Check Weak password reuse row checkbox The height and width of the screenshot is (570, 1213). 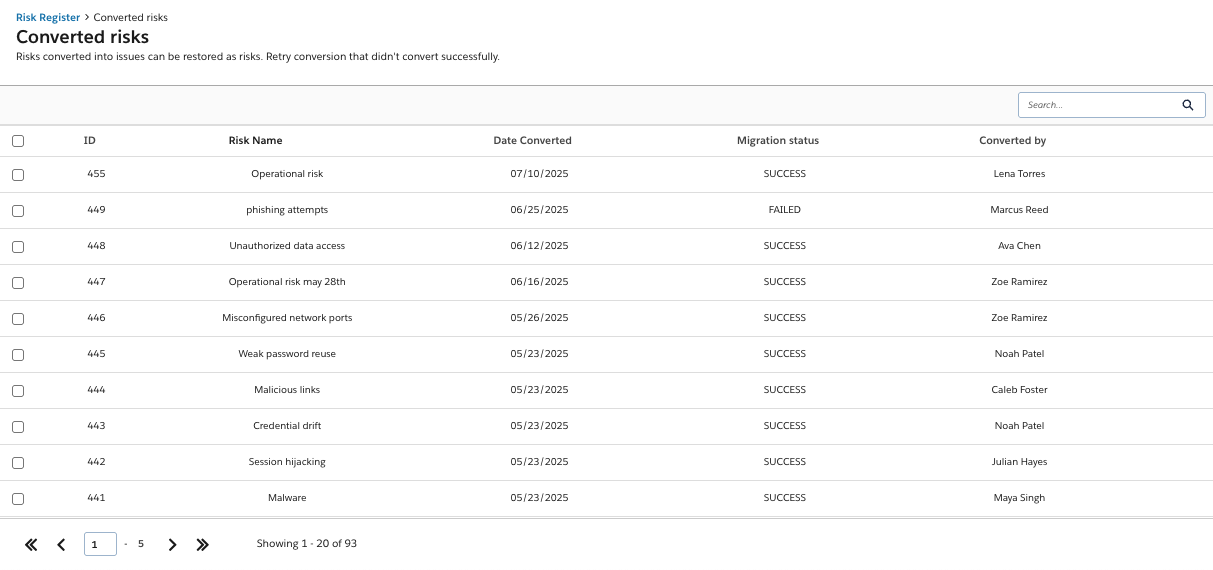(18, 355)
